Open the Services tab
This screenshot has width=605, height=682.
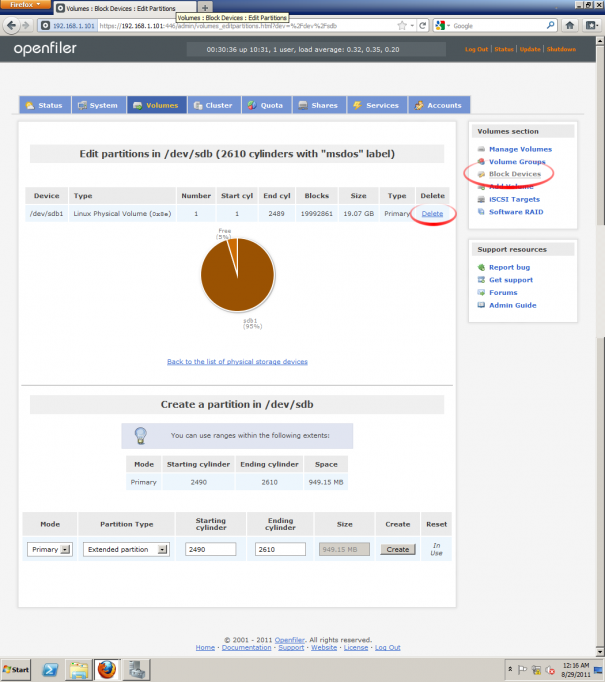377,105
